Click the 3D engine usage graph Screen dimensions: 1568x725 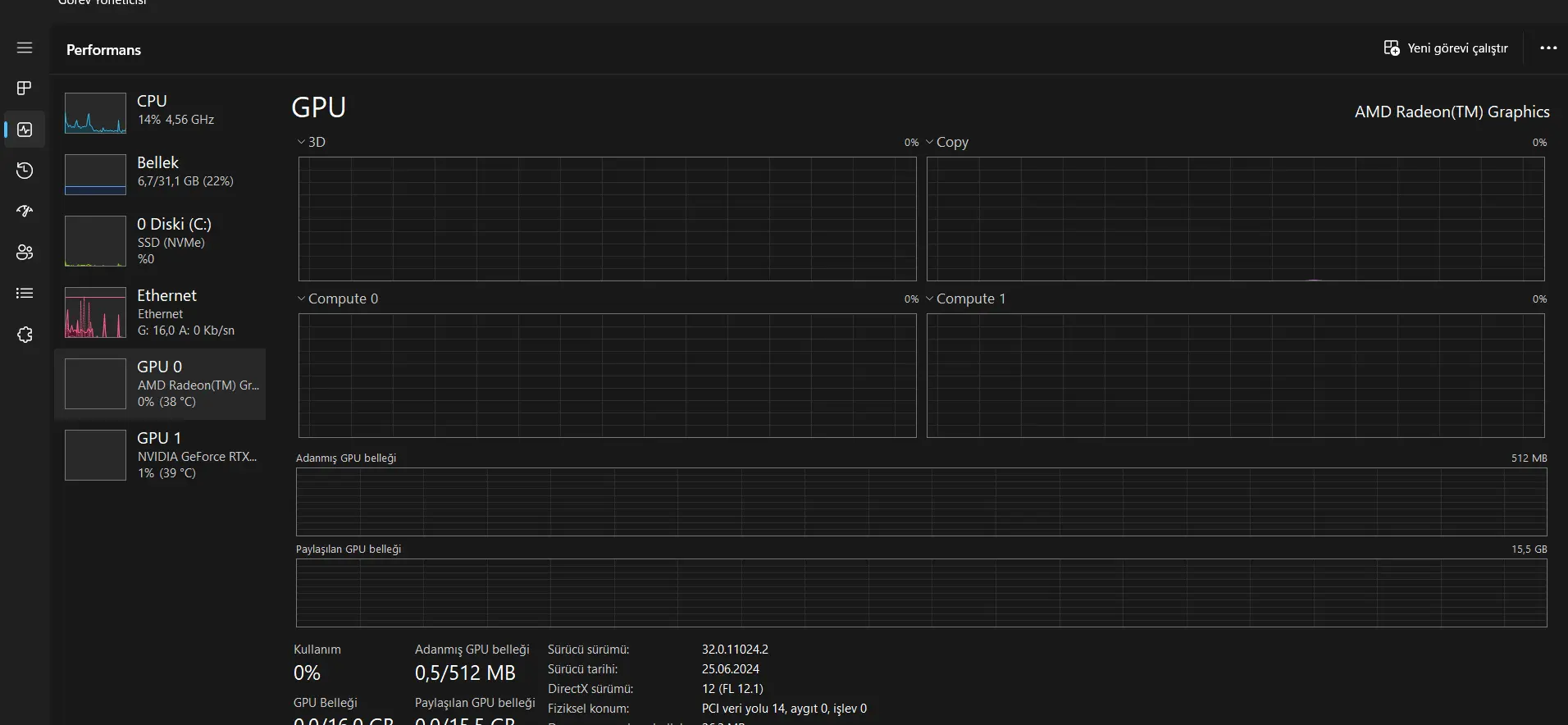pyautogui.click(x=607, y=219)
